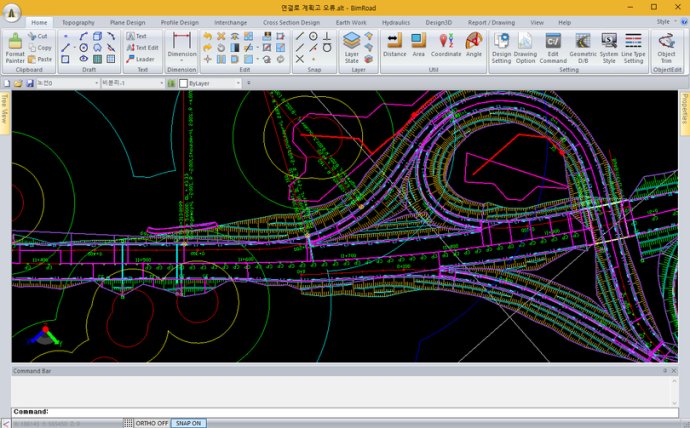This screenshot has width=690, height=428.
Task: Click the rectangle draw tool in Draft
Action: pyautogui.click(x=65, y=59)
